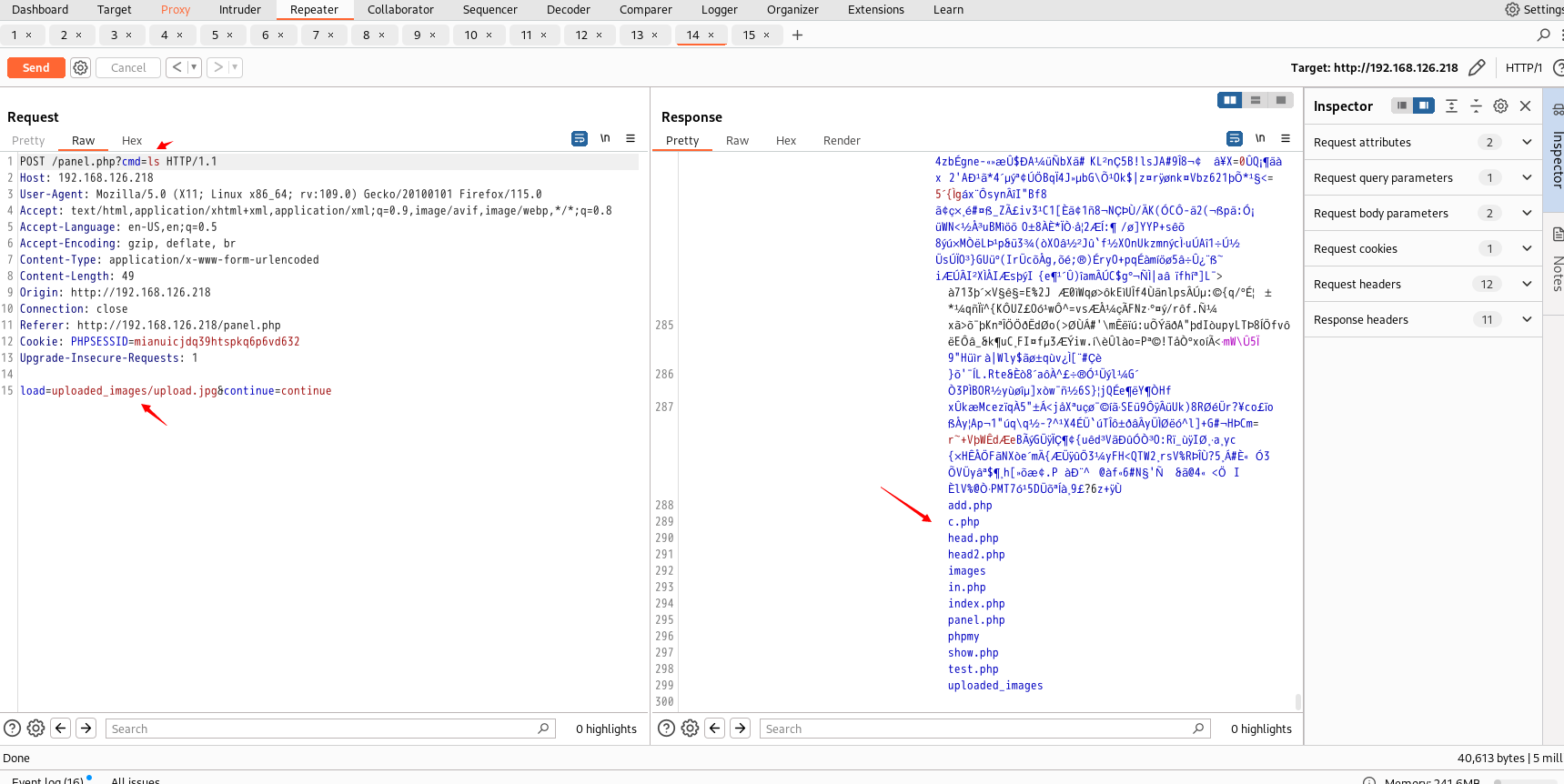The width and height of the screenshot is (1564, 784).
Task: Collapse all Inspector sections
Action: 1476,106
